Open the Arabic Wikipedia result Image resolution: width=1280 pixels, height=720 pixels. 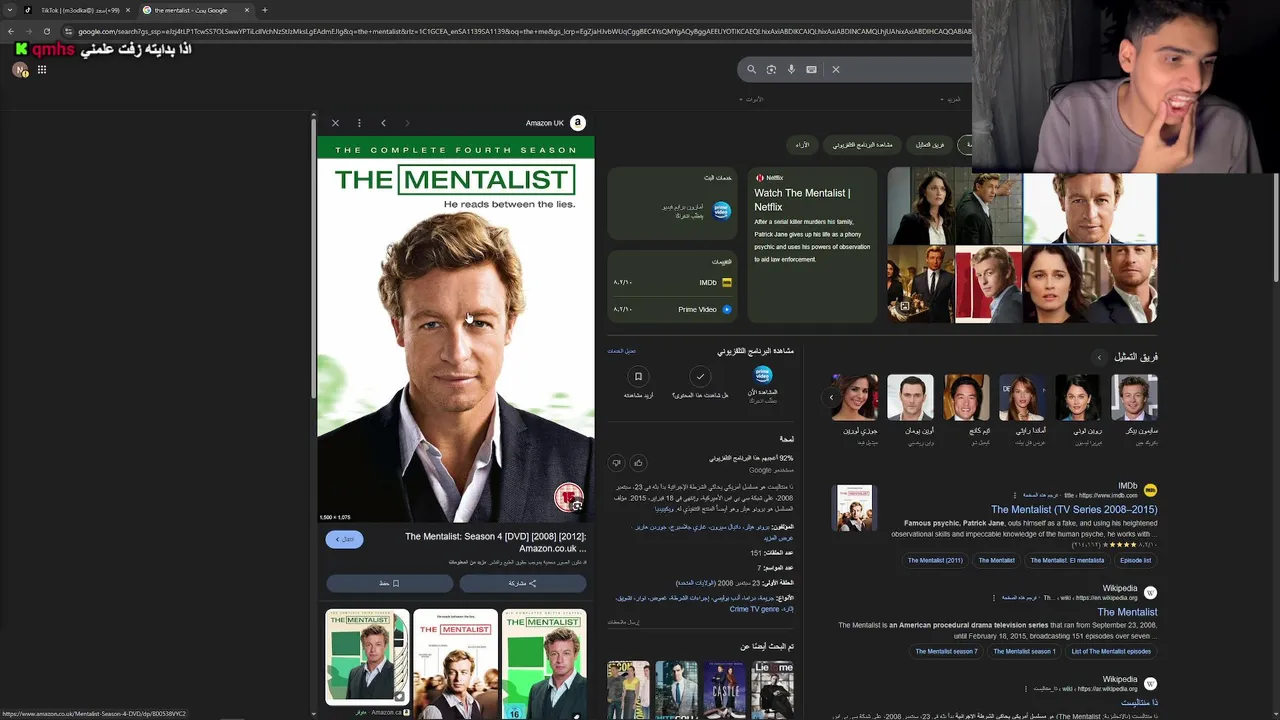(1139, 702)
